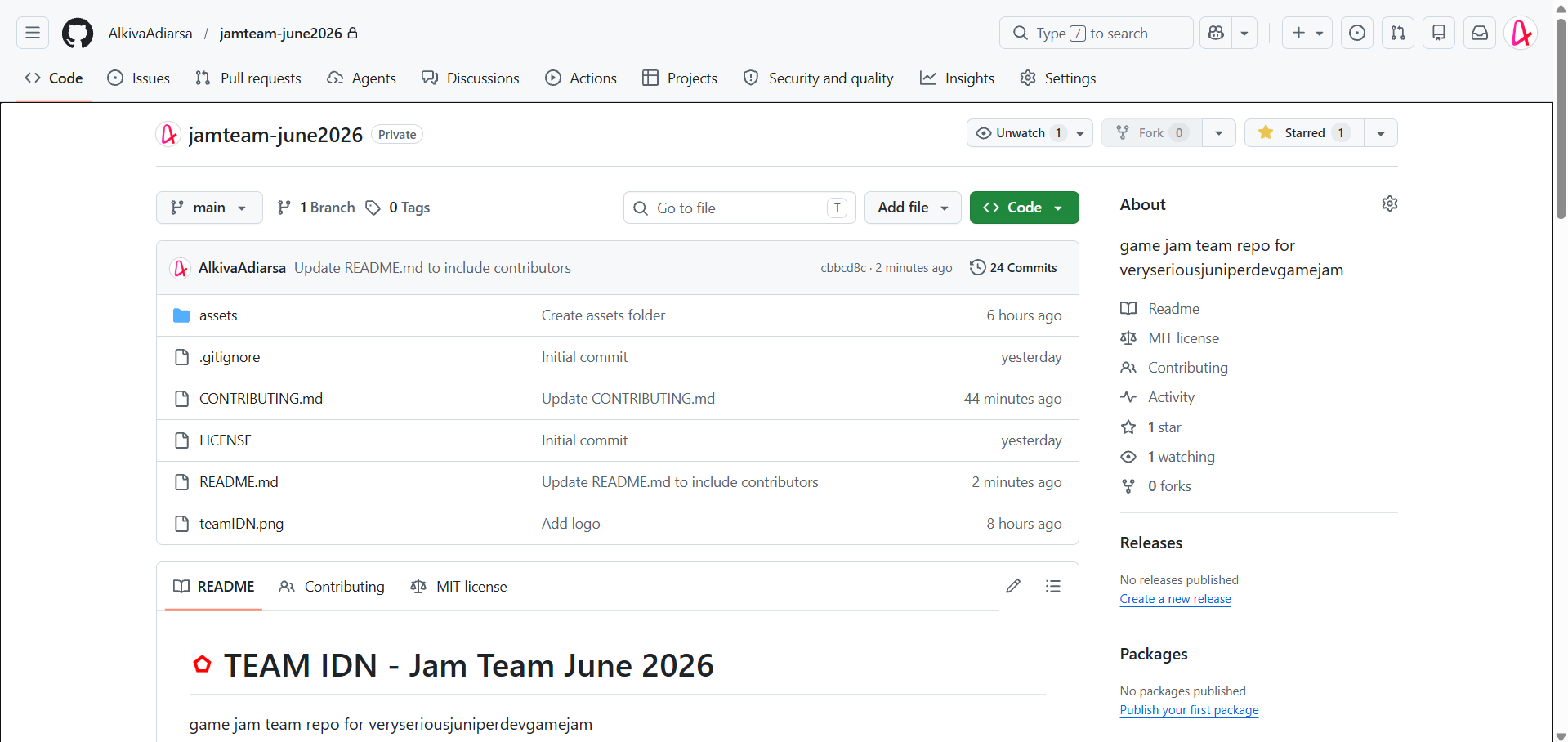1568x742 pixels.
Task: Open the main branch selector
Action: pyautogui.click(x=209, y=208)
